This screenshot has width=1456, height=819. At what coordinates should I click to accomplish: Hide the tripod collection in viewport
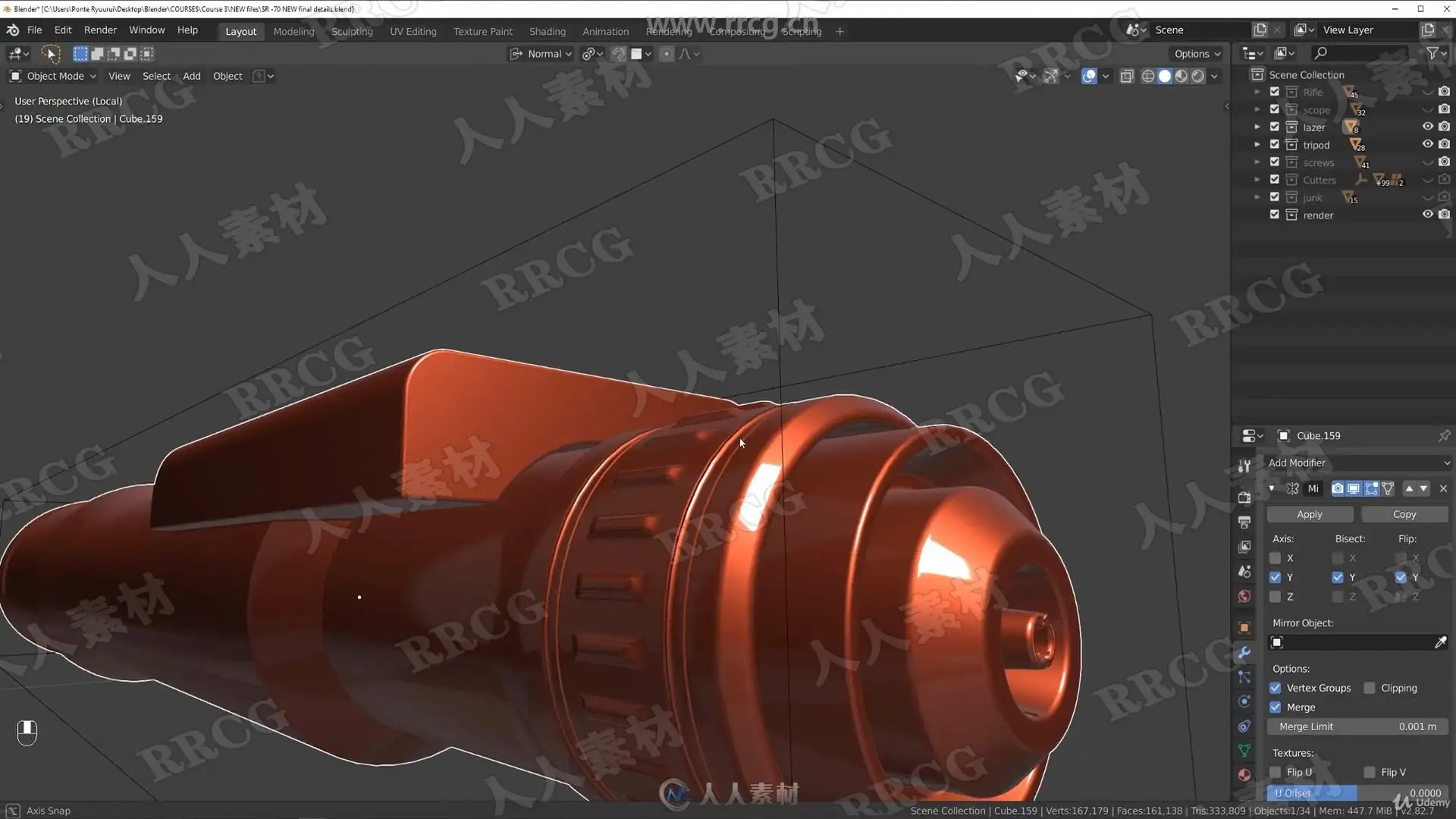point(1427,144)
